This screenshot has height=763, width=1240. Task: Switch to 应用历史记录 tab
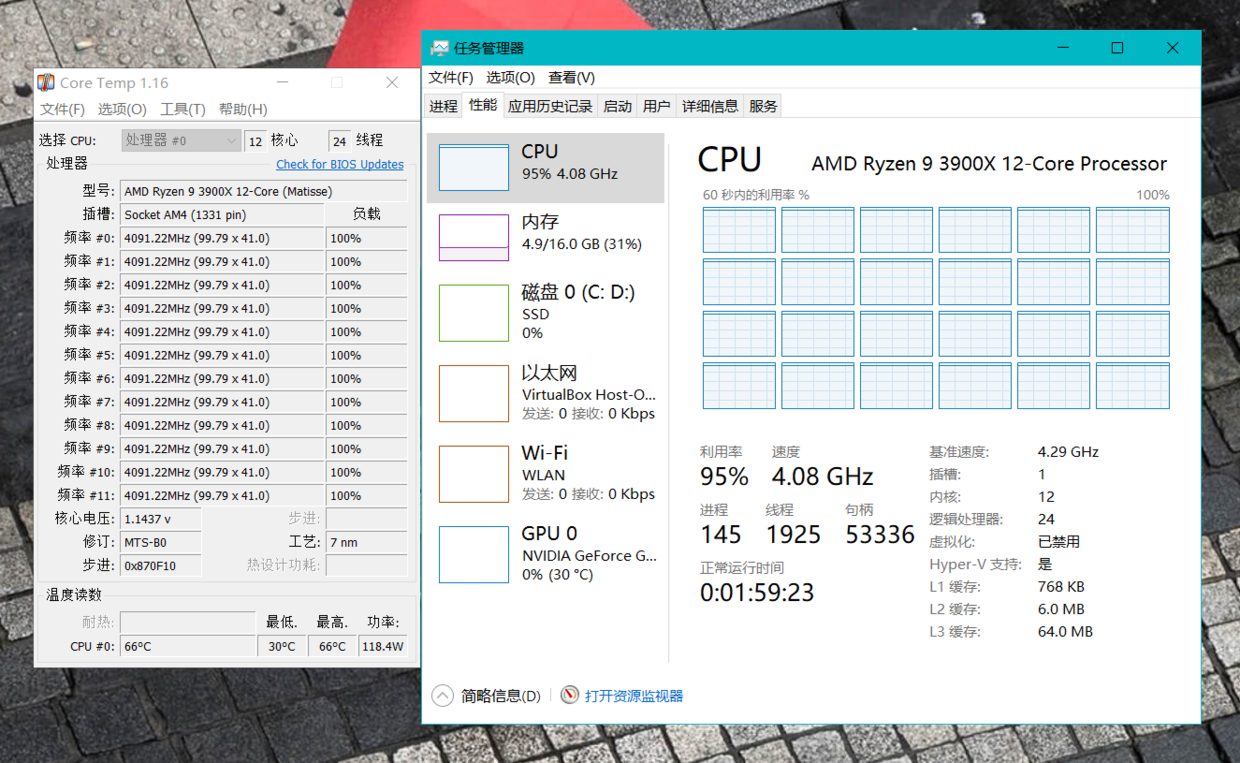[x=550, y=106]
